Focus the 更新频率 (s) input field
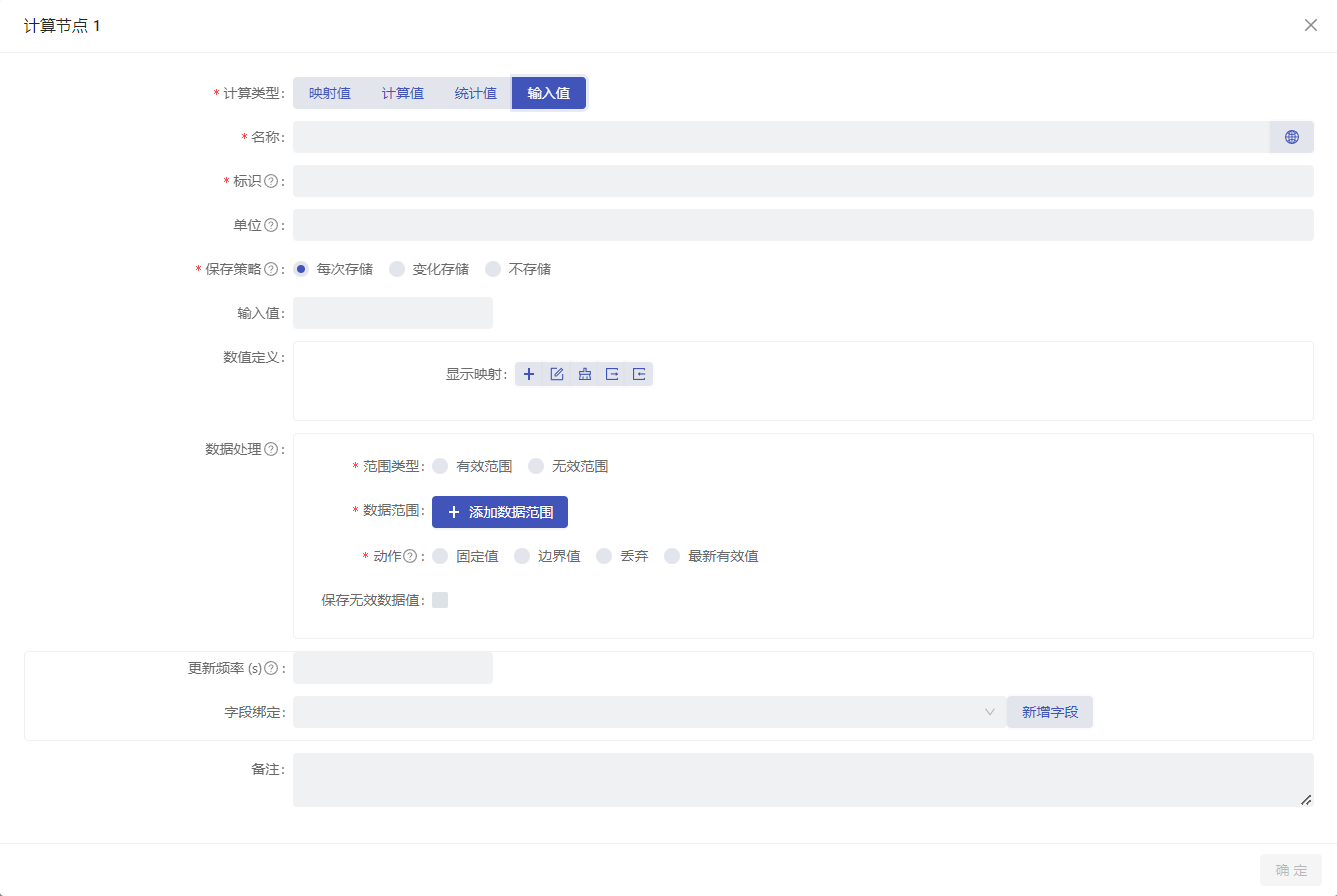 click(393, 668)
